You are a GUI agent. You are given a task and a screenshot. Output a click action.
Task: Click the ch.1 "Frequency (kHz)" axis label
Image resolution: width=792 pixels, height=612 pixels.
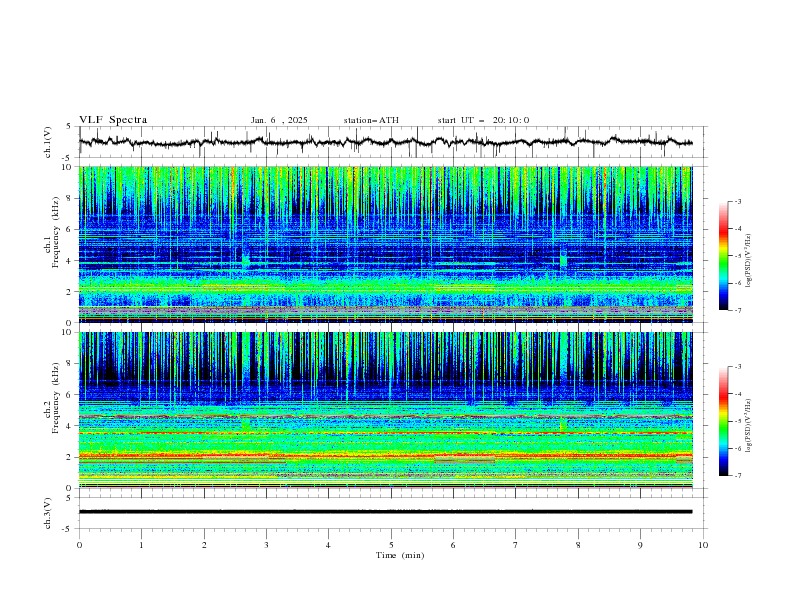(x=56, y=230)
